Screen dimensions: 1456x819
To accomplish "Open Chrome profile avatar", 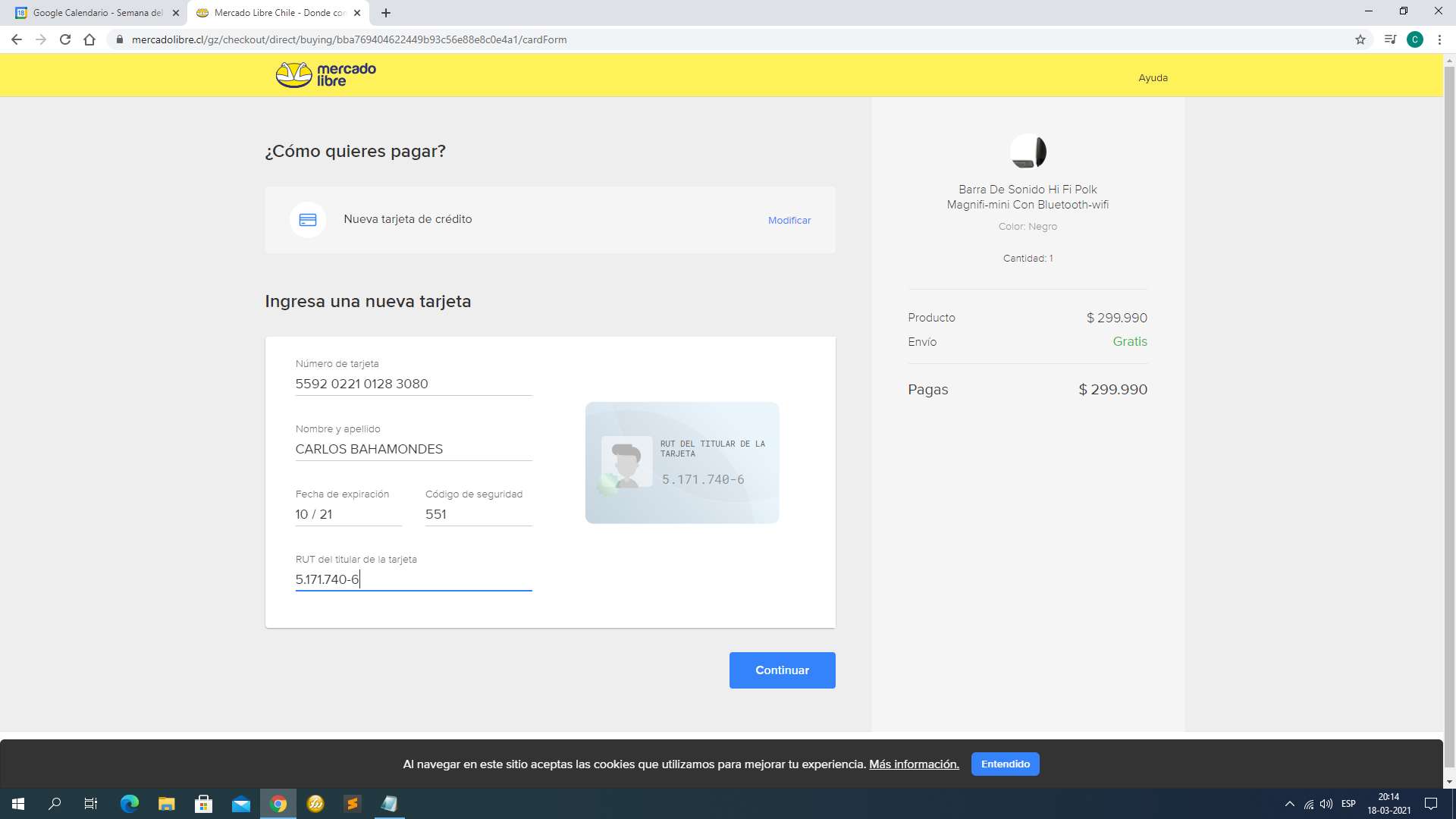I will point(1414,39).
